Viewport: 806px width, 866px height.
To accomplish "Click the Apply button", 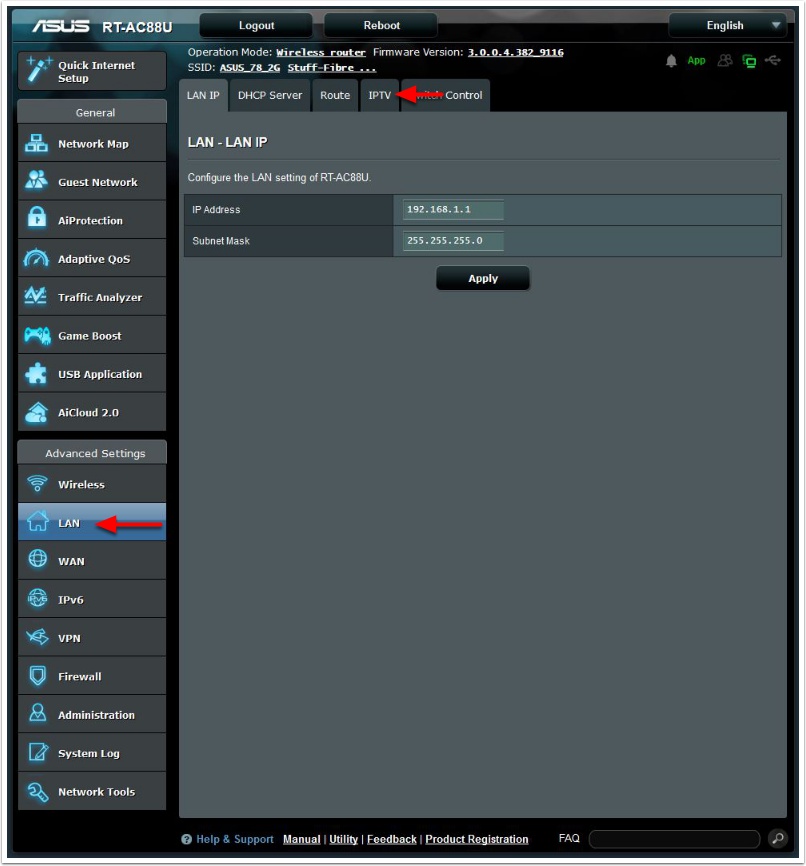I will pos(483,278).
